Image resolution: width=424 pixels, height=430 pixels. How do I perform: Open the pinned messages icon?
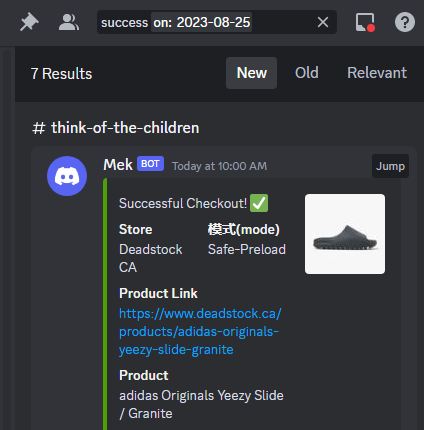29,22
